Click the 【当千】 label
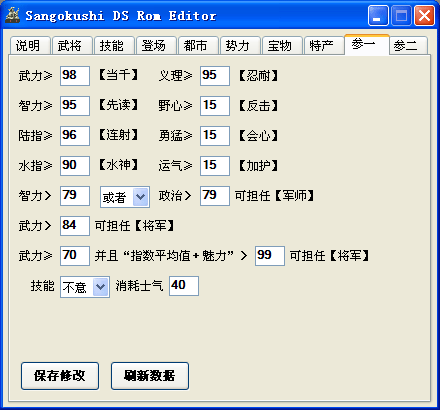 [x=118, y=75]
